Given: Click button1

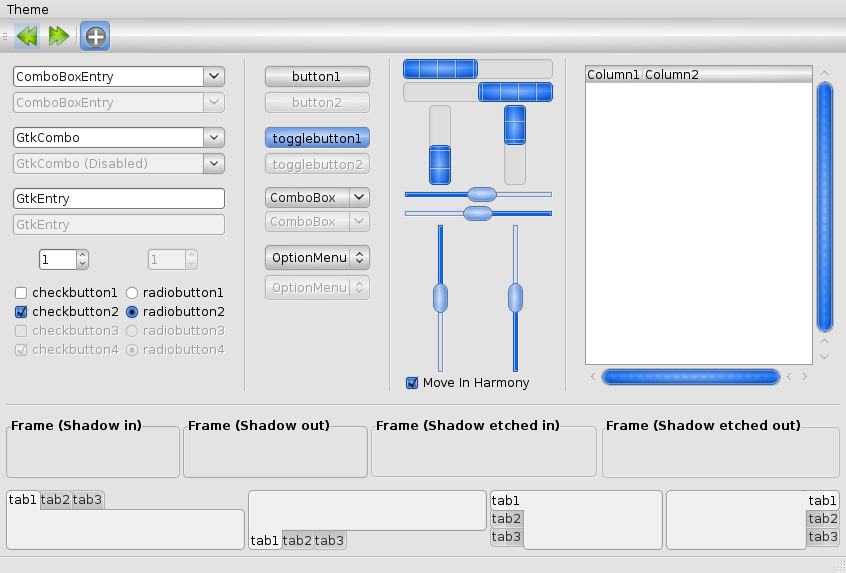Looking at the screenshot, I should pos(317,77).
